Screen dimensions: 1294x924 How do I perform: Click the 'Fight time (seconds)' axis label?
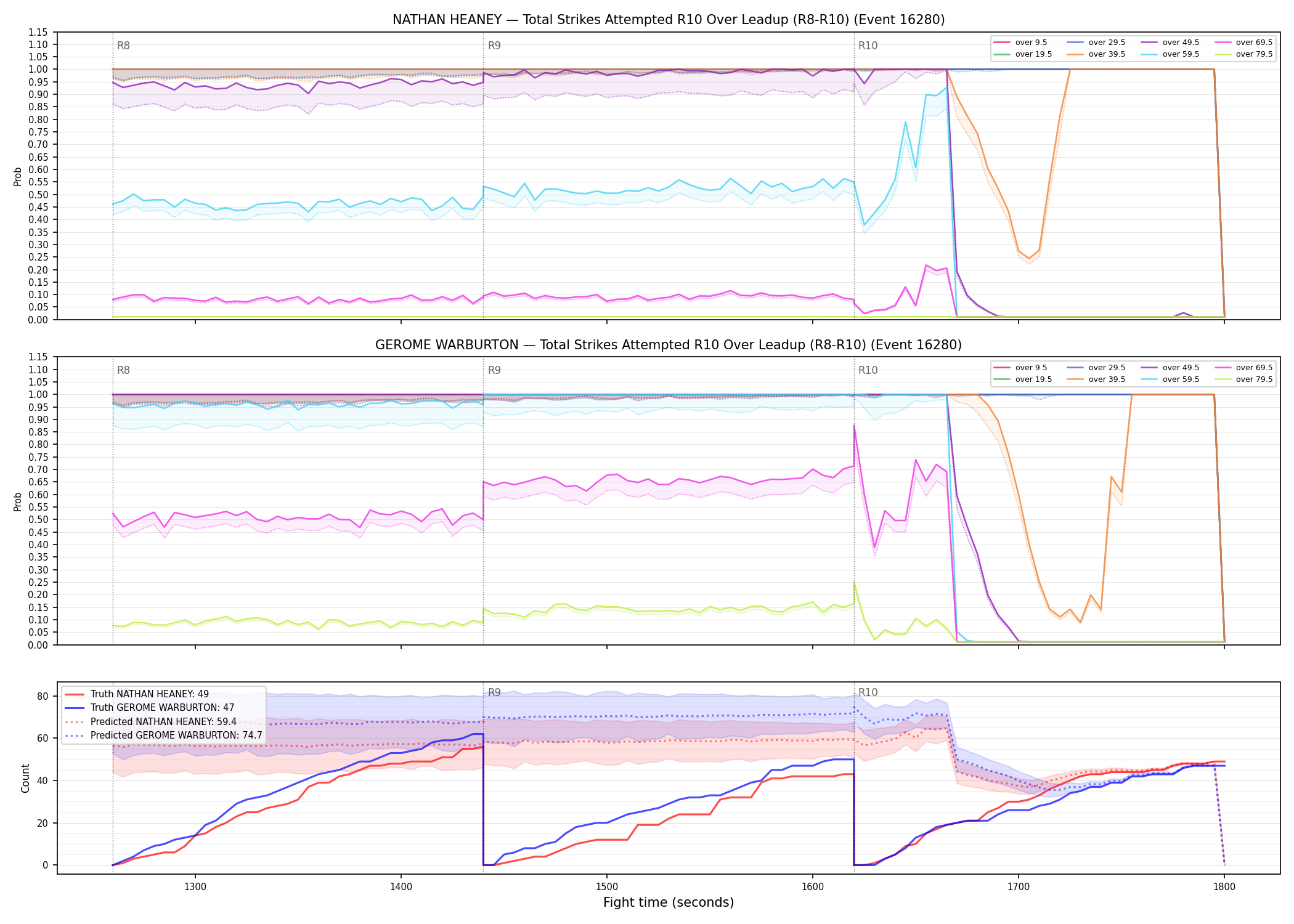(x=669, y=903)
